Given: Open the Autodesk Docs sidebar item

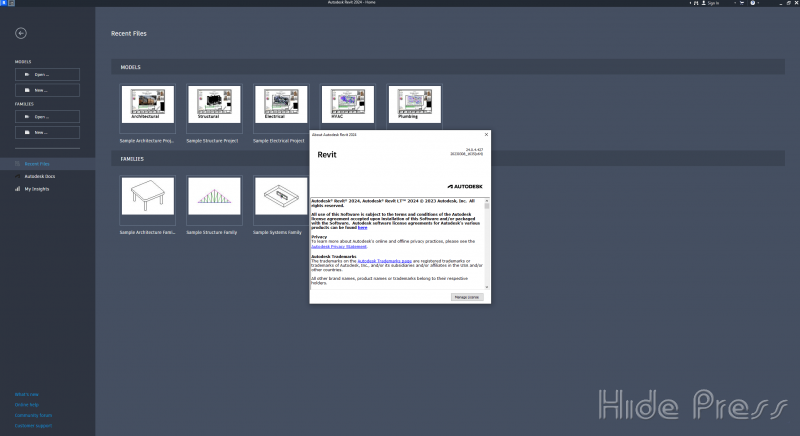Looking at the screenshot, I should click(40, 176).
